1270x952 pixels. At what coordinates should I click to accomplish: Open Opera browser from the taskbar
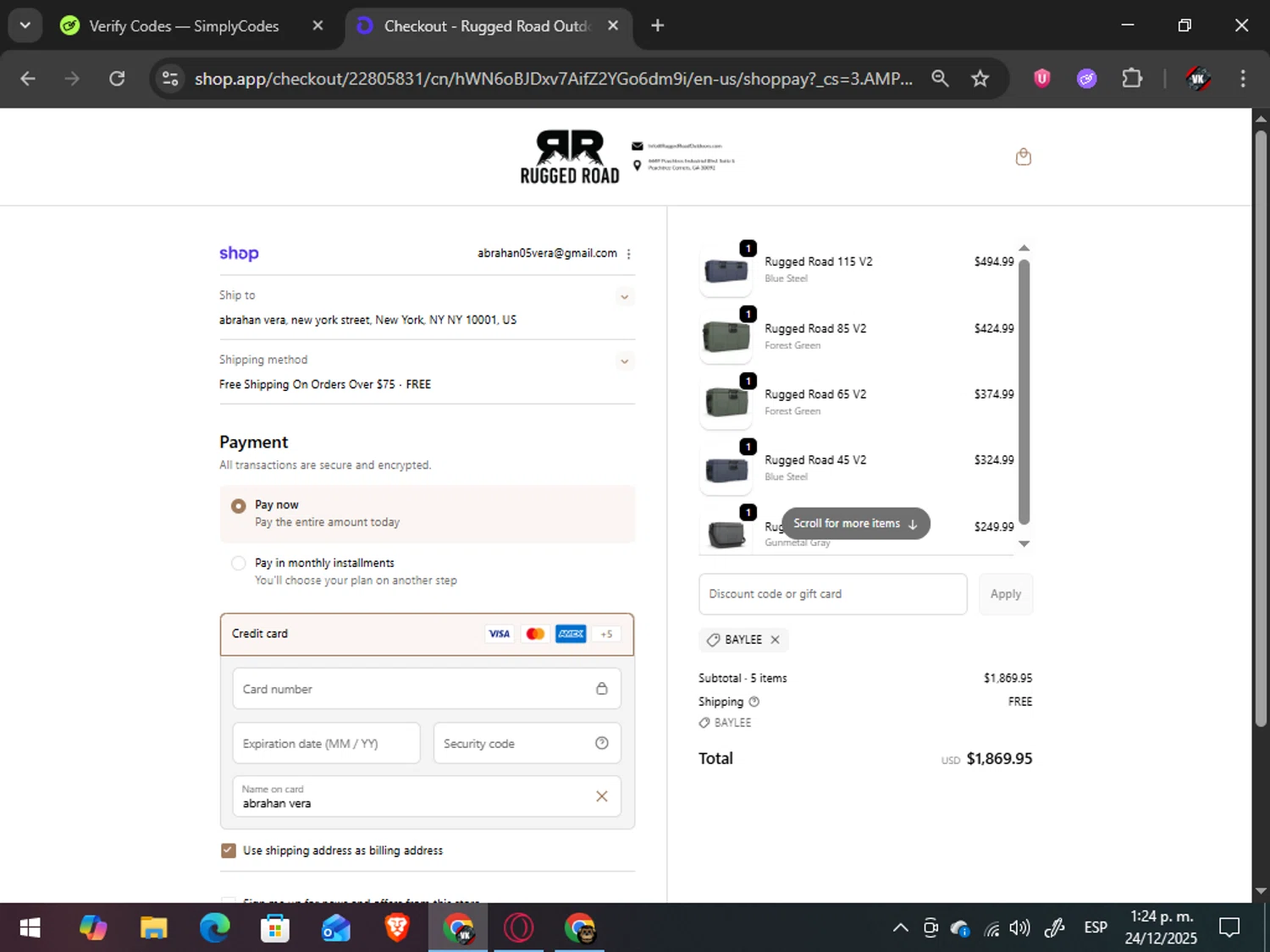point(519,928)
